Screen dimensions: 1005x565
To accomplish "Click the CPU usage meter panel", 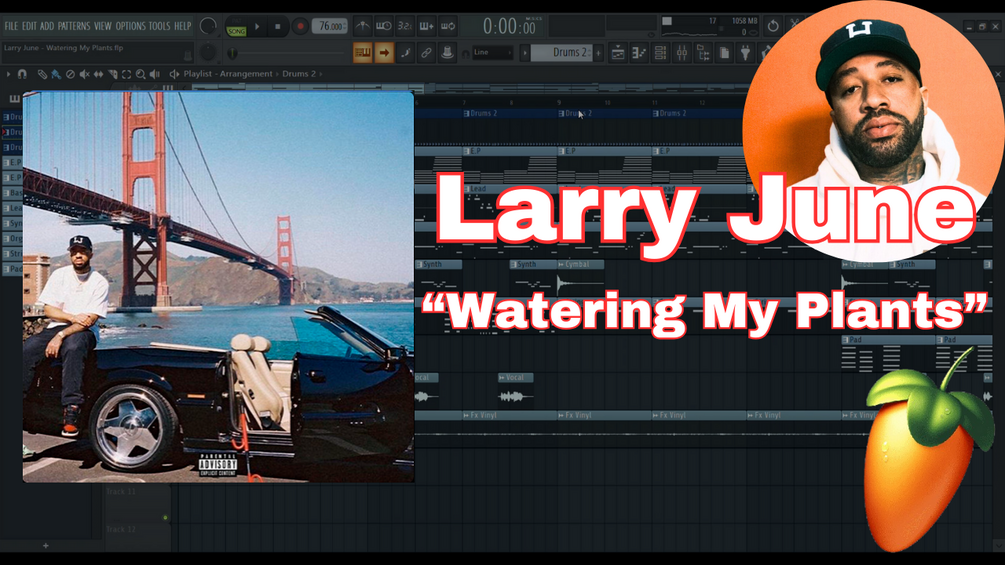I will [710, 26].
